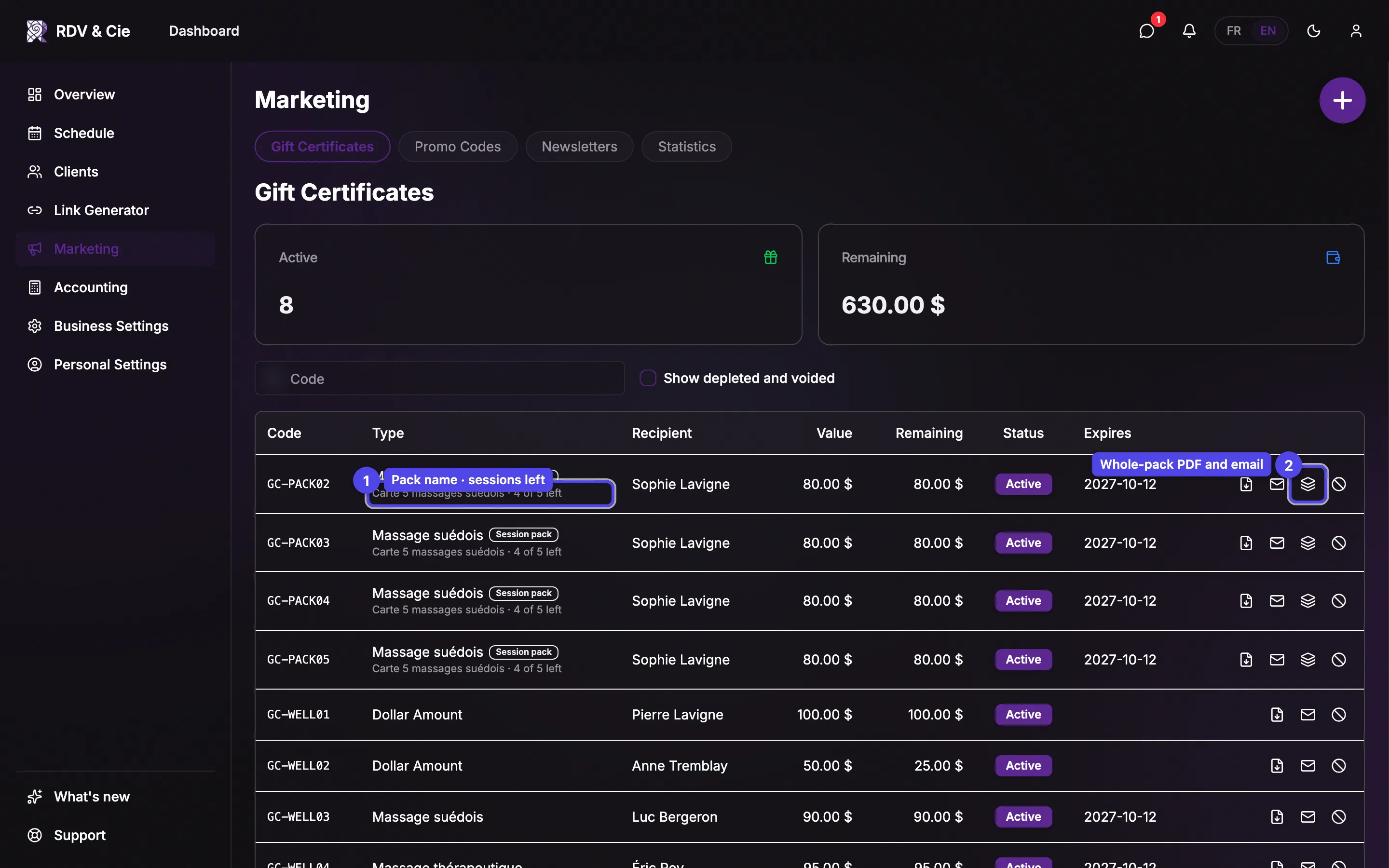Go to Overview in sidebar

coord(115,94)
